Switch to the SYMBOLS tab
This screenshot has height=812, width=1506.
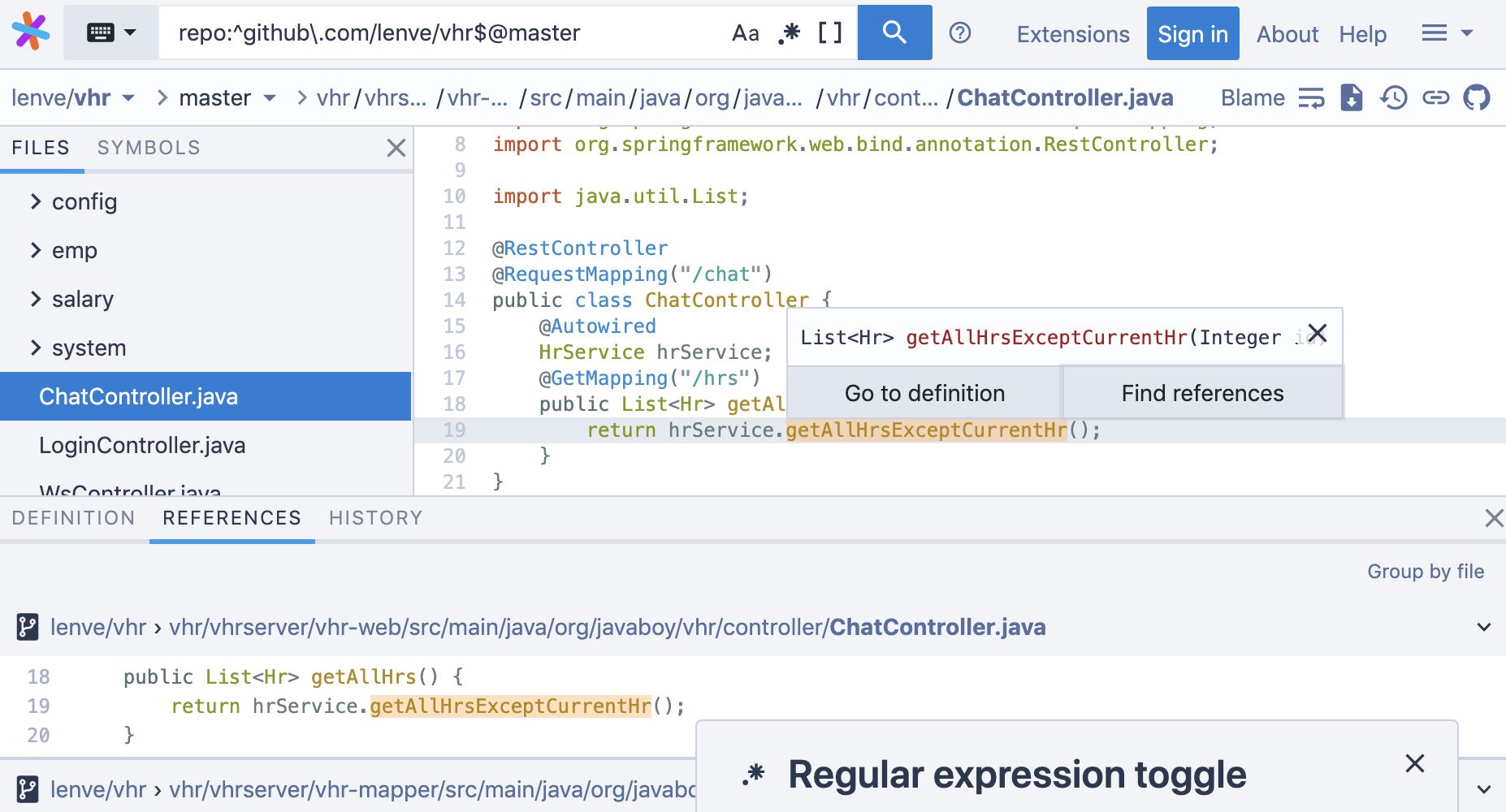149,148
